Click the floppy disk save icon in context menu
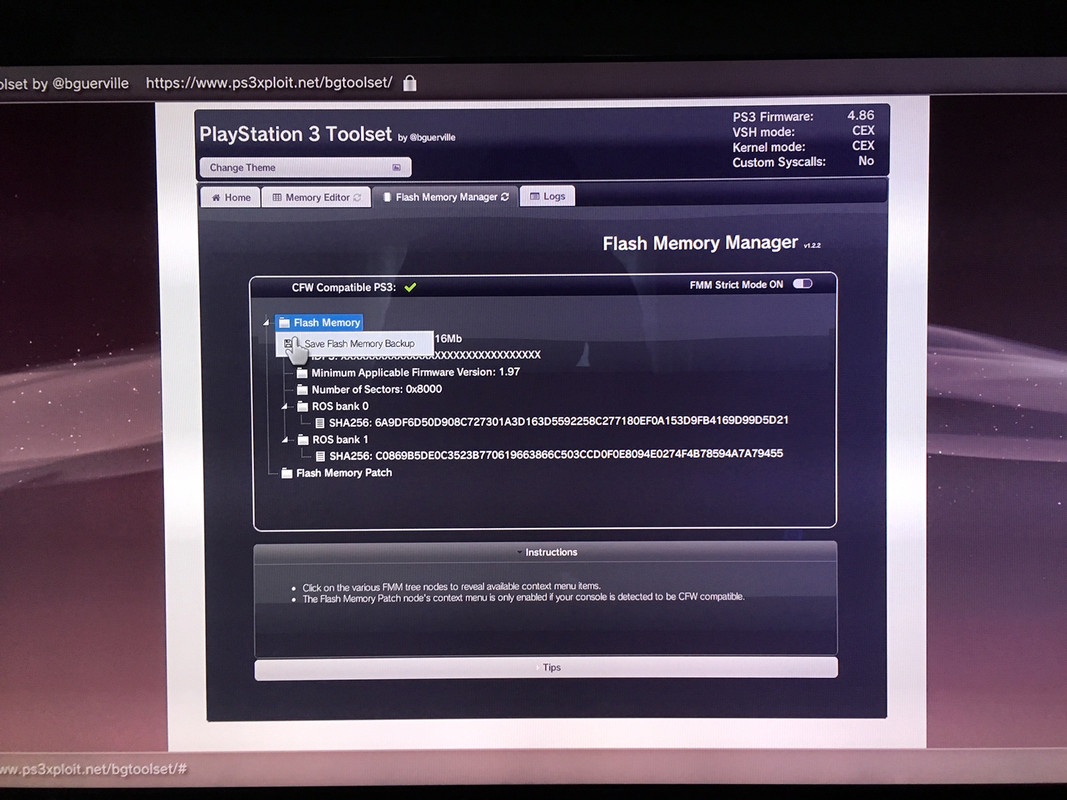Viewport: 1067px width, 800px height. coord(288,344)
